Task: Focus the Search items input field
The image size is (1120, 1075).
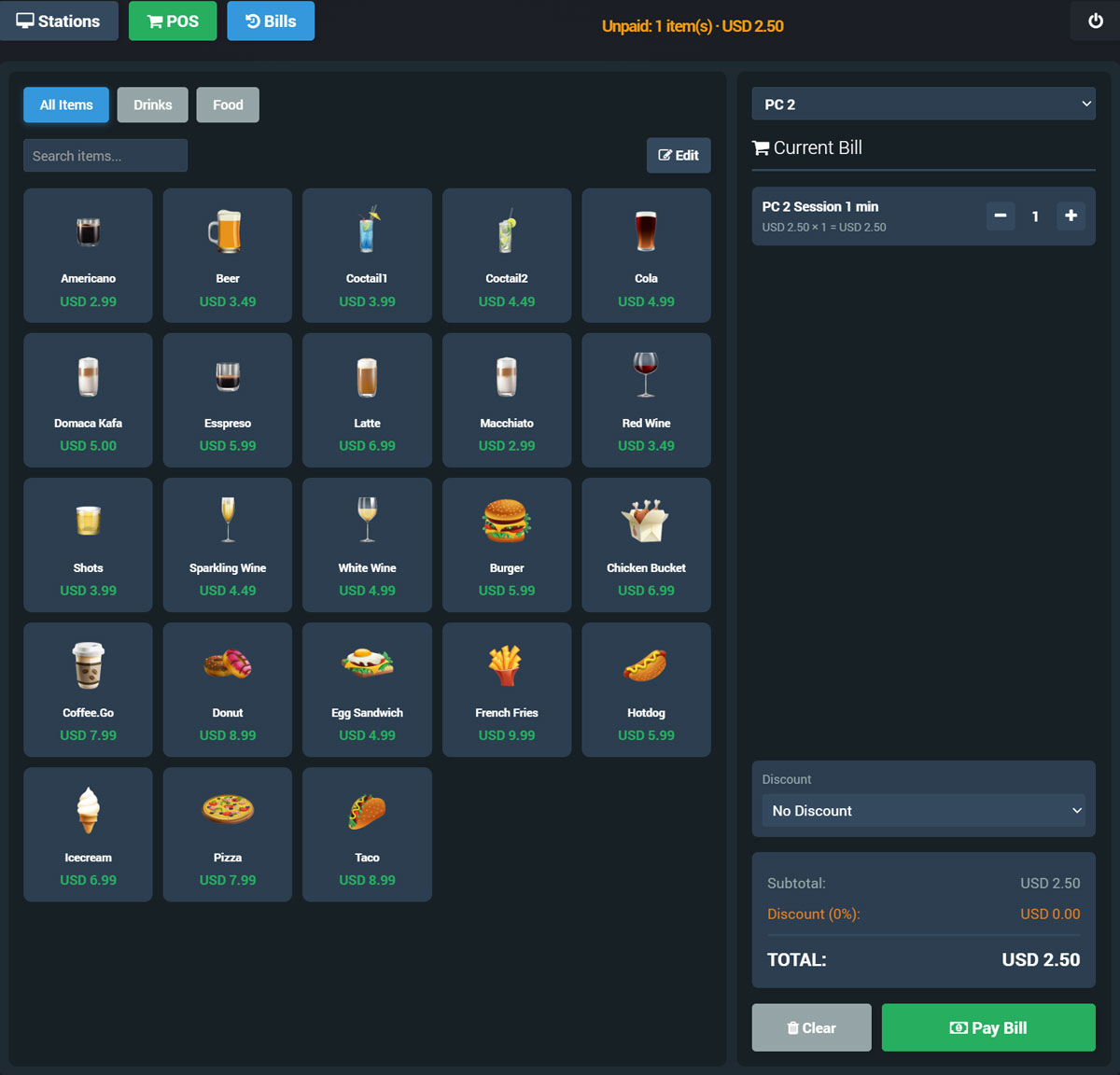Action: [x=105, y=156]
